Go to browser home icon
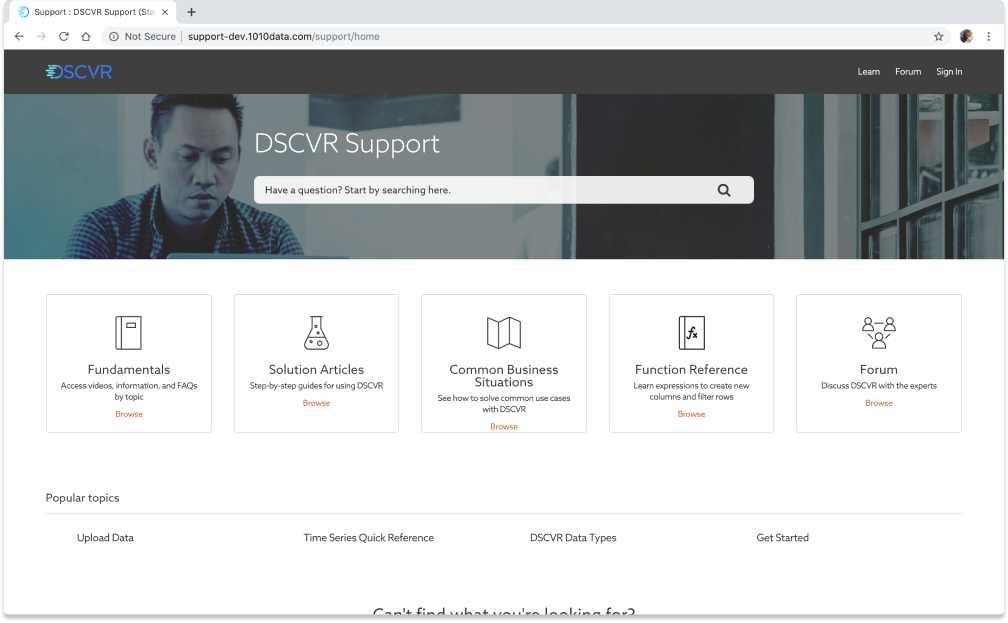 pos(86,37)
